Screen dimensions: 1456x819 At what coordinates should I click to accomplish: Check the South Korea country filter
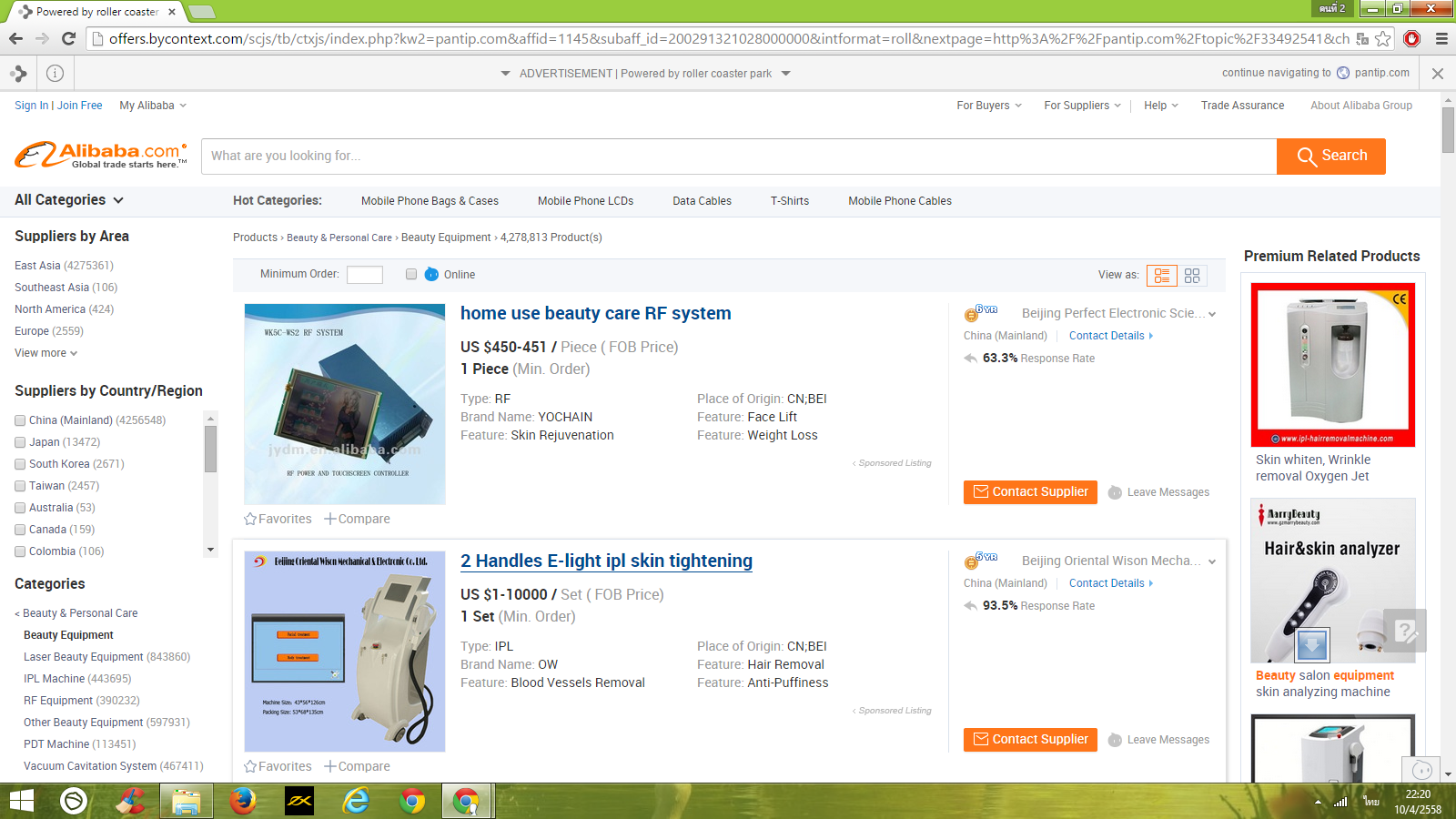coord(20,464)
